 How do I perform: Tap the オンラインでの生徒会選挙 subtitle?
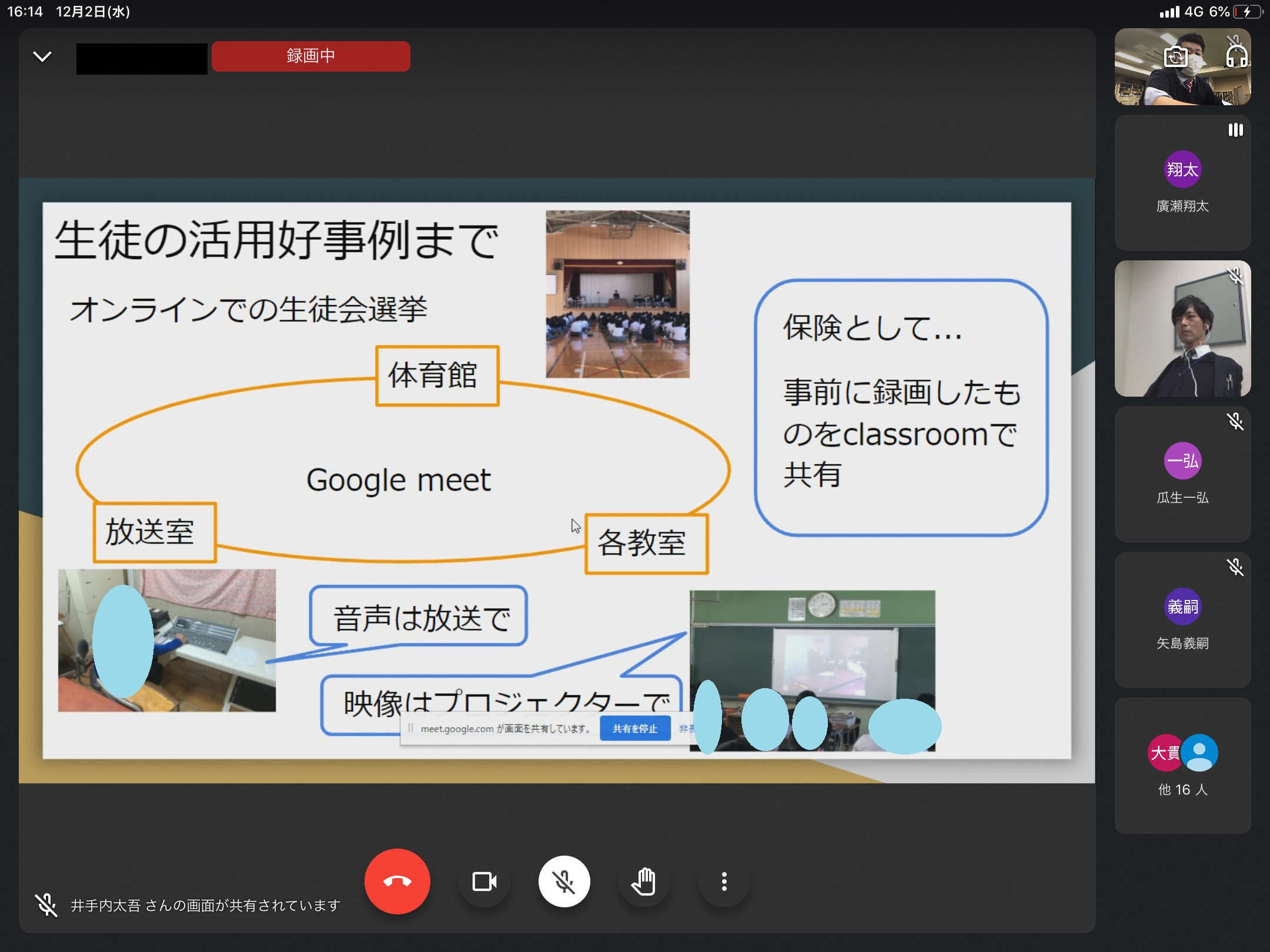click(248, 310)
